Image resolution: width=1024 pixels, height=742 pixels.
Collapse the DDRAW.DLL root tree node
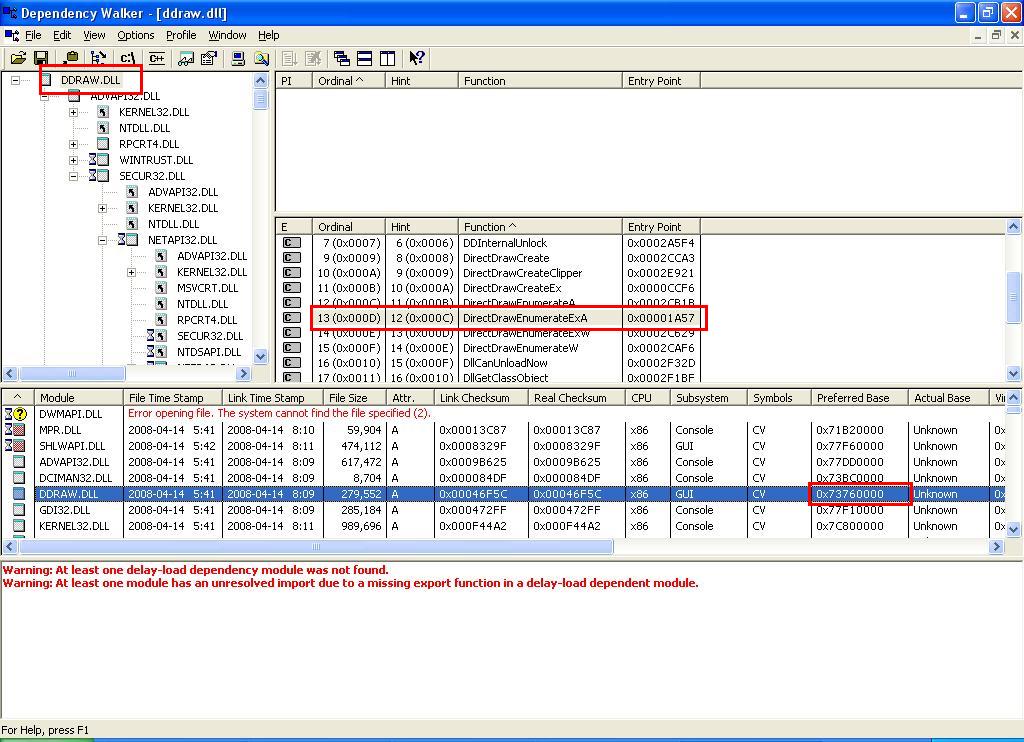[15, 80]
